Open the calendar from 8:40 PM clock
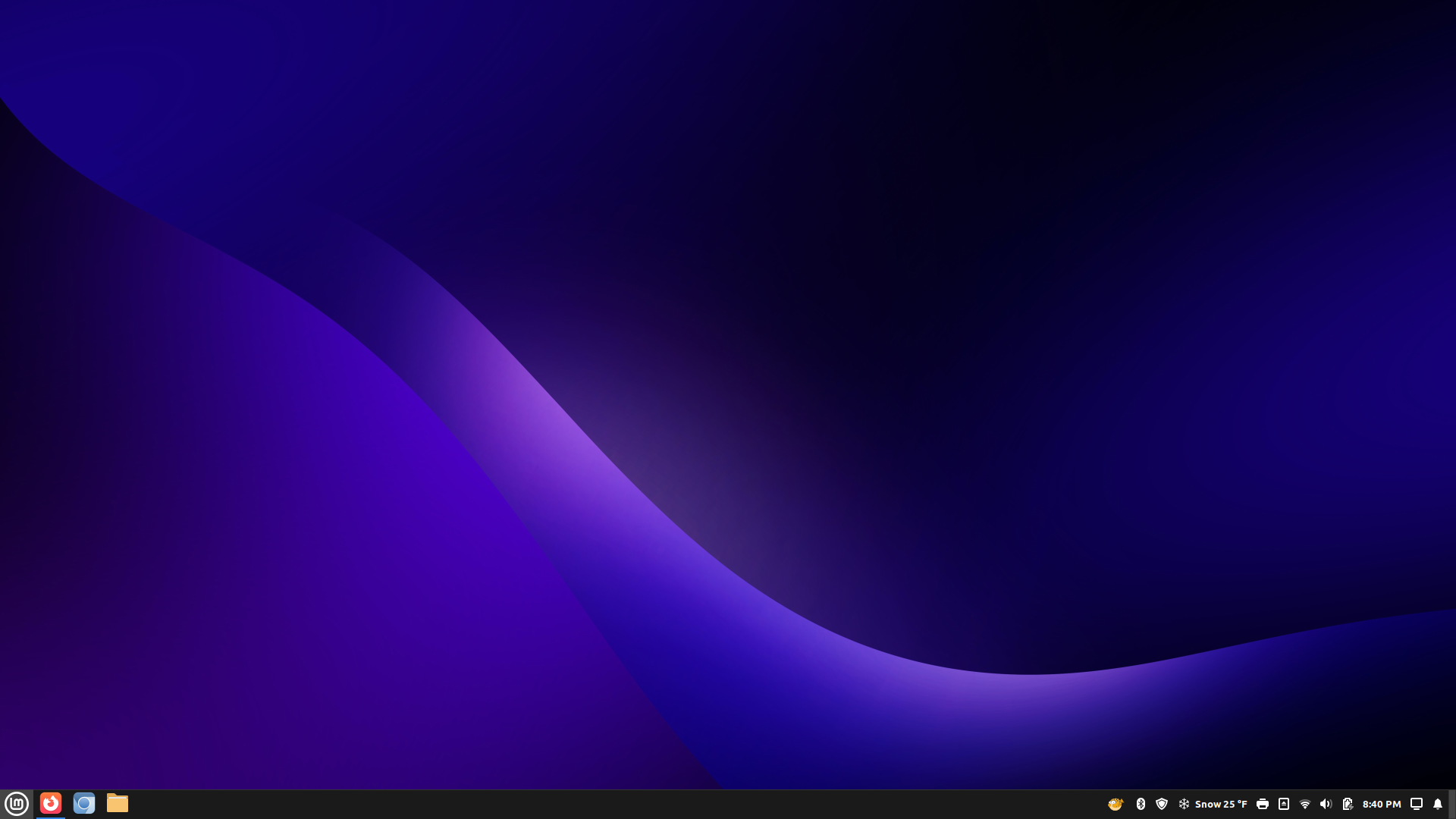 (1382, 804)
